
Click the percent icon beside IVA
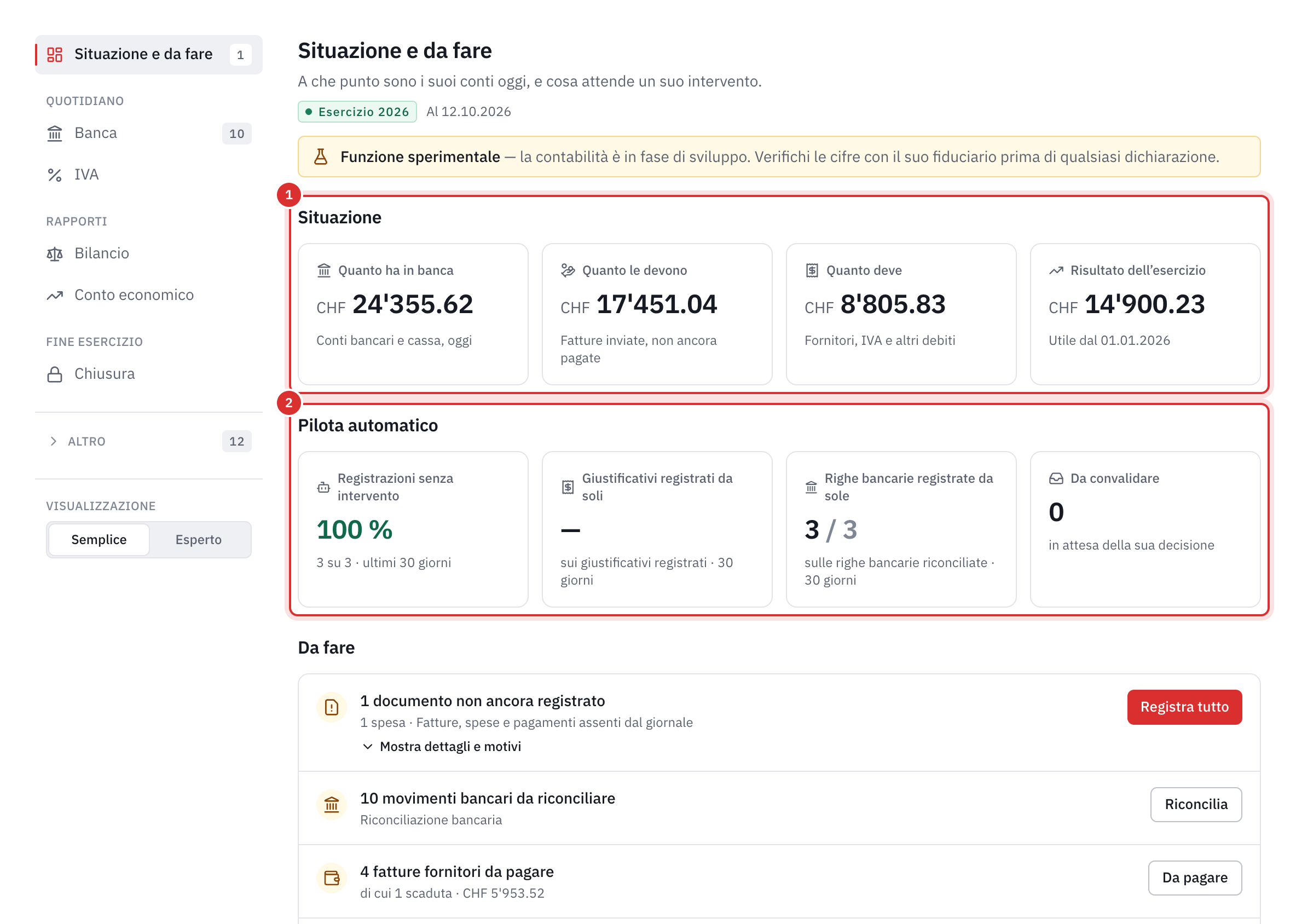pos(55,175)
